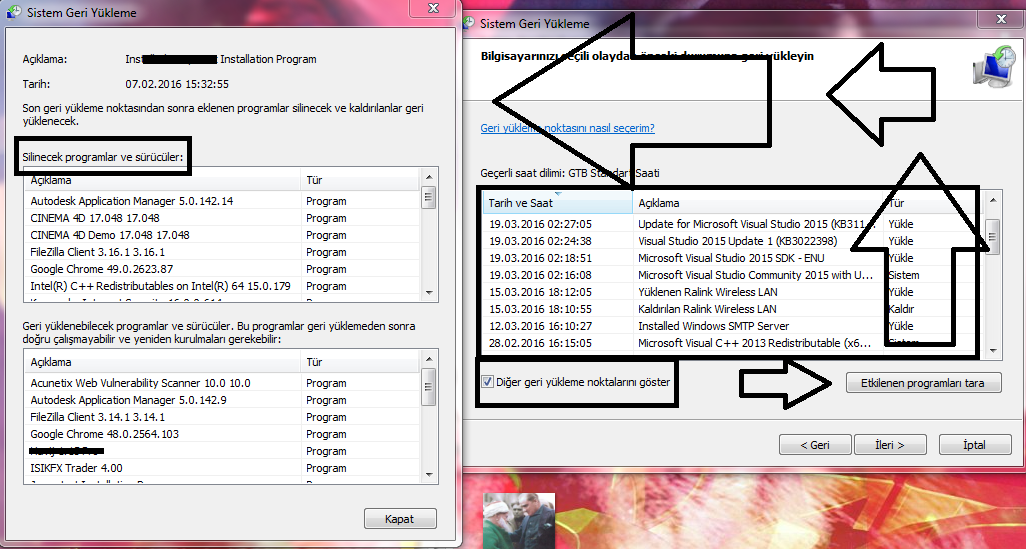Open 'Geri yükleme noktasını nasıl seçerim?' link
The width and height of the screenshot is (1026, 549).
pos(567,128)
